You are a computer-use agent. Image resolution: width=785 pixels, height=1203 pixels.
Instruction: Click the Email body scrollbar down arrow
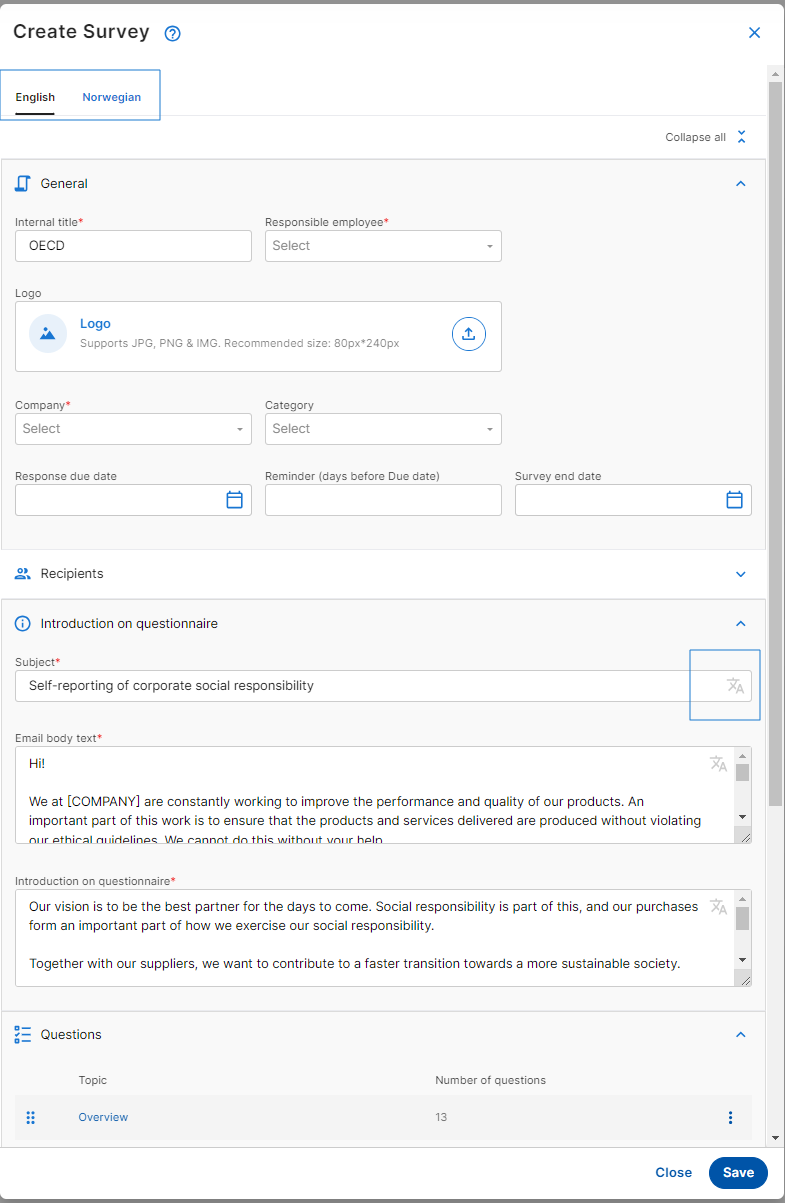point(742,817)
